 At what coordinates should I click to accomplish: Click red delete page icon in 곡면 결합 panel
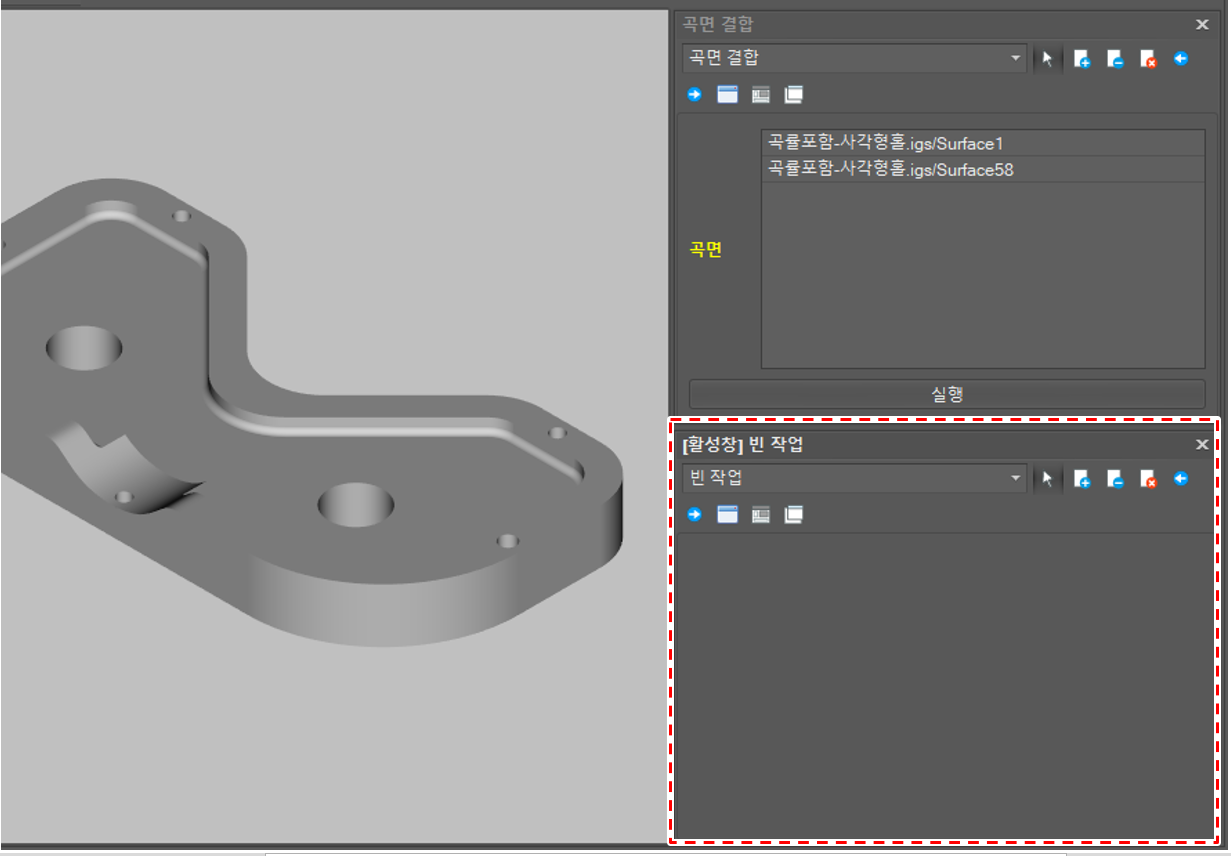click(x=1148, y=60)
